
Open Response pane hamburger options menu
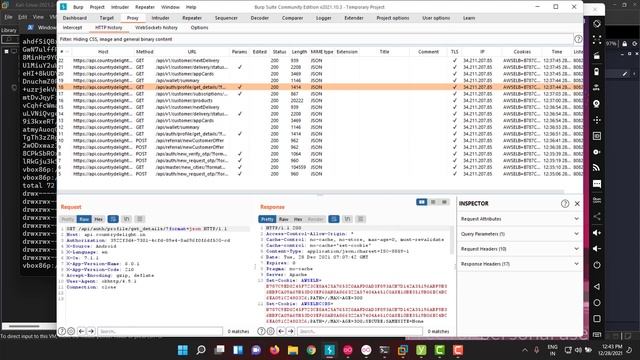(361, 219)
